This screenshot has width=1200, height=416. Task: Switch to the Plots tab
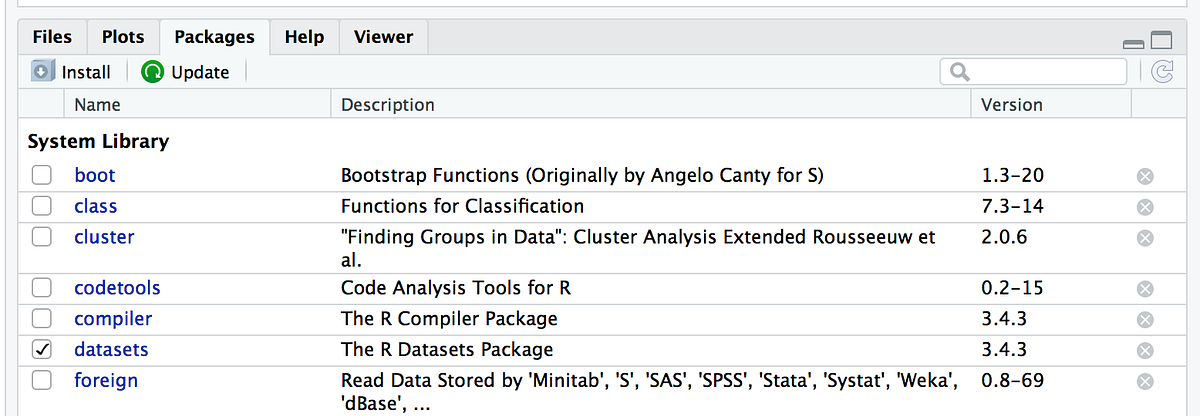pos(123,37)
